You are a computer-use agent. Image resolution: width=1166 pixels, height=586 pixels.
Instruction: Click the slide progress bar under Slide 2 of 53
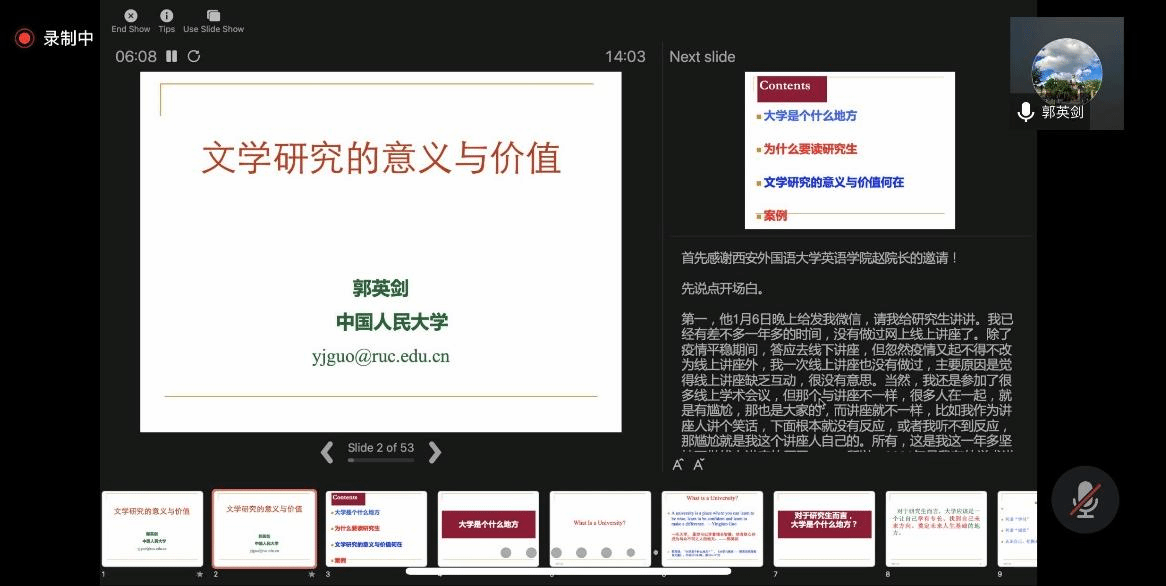coord(380,461)
